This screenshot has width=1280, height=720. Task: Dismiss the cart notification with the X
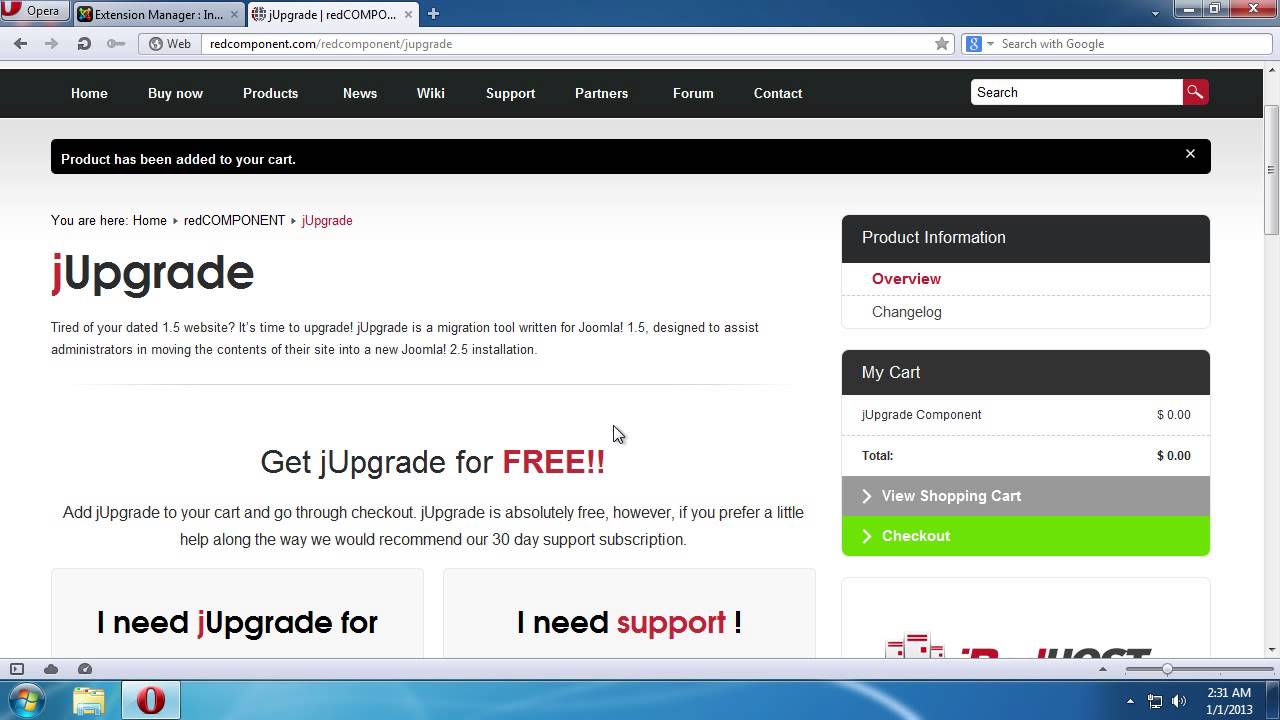point(1190,154)
